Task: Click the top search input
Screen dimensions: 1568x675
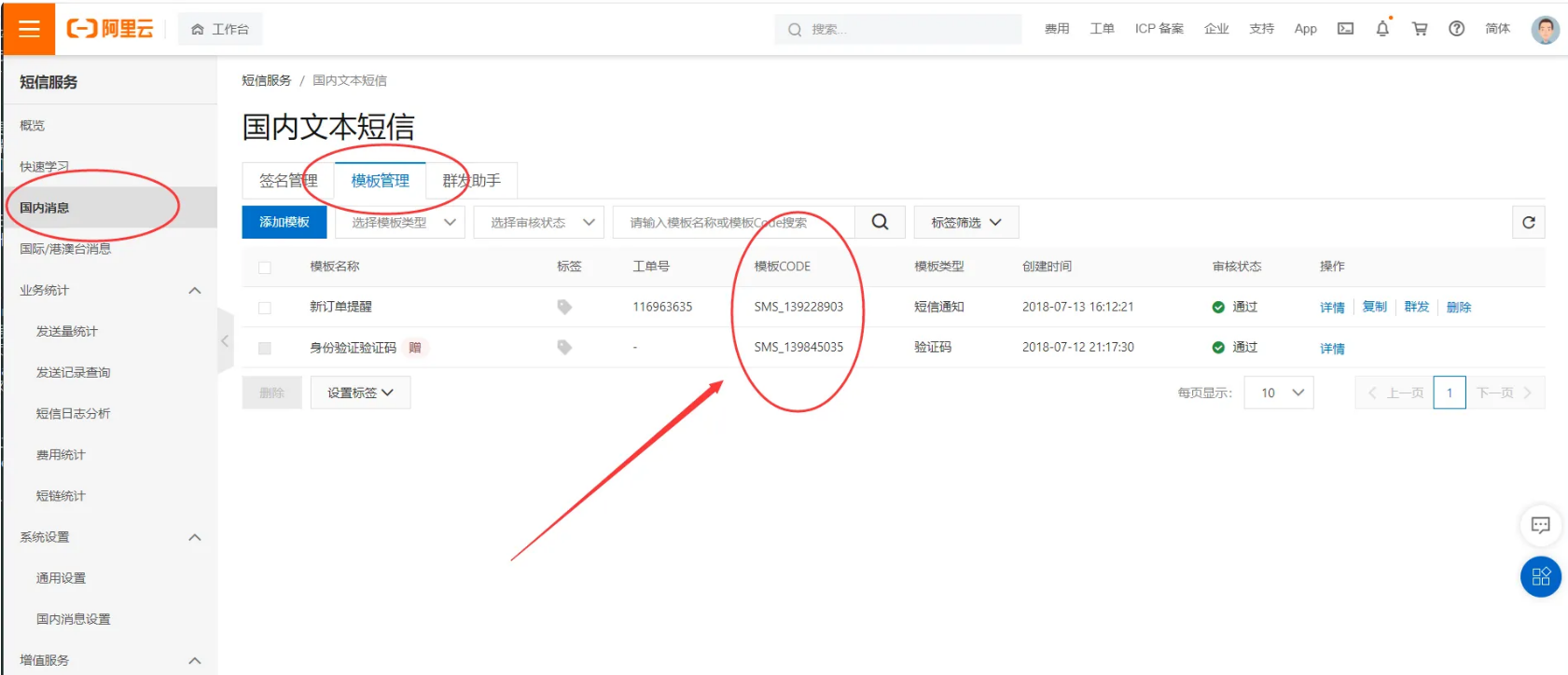Action: click(x=897, y=29)
